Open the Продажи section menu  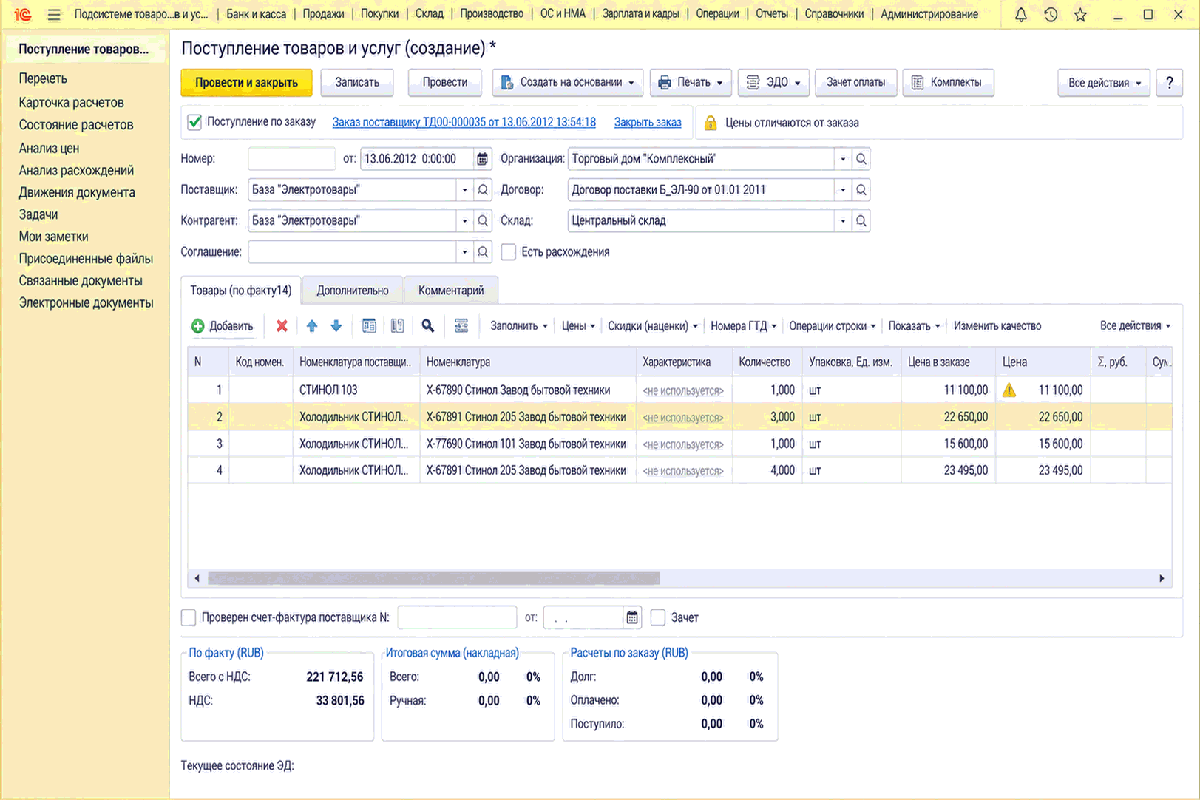[x=324, y=15]
